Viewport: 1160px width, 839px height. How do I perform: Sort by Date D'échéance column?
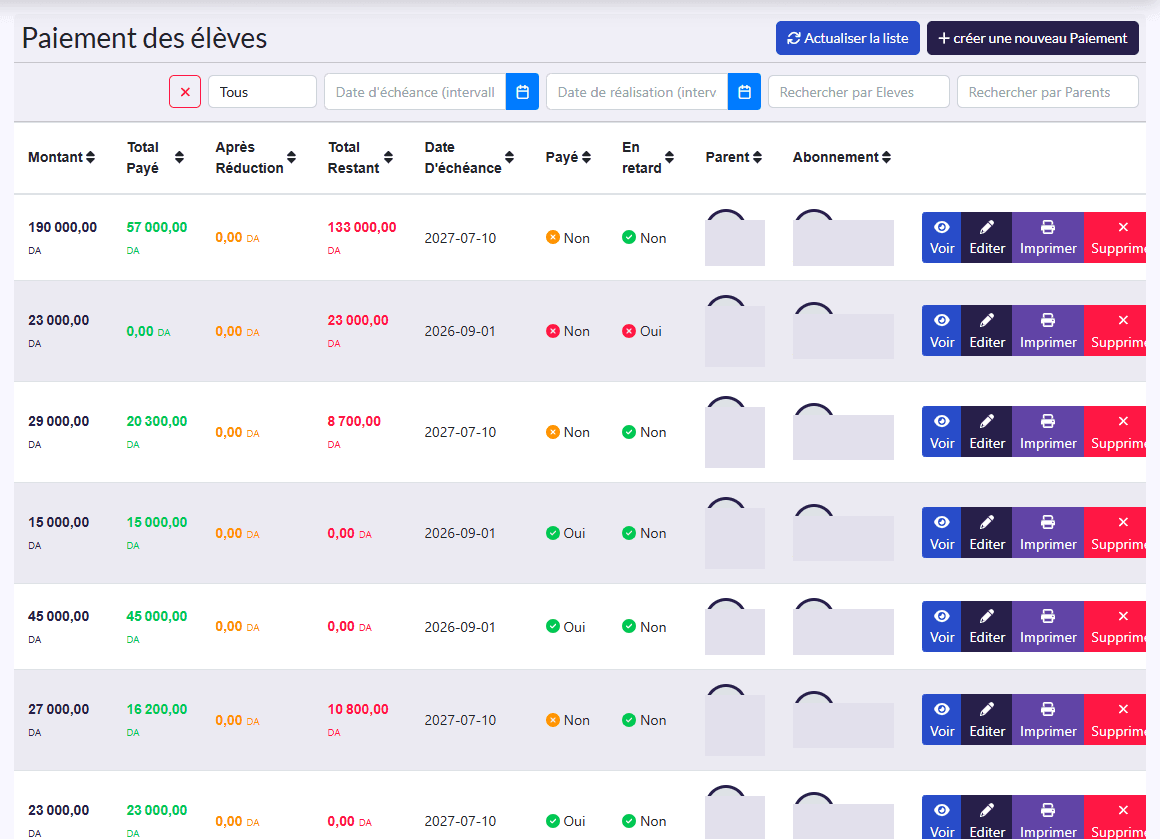click(x=469, y=158)
